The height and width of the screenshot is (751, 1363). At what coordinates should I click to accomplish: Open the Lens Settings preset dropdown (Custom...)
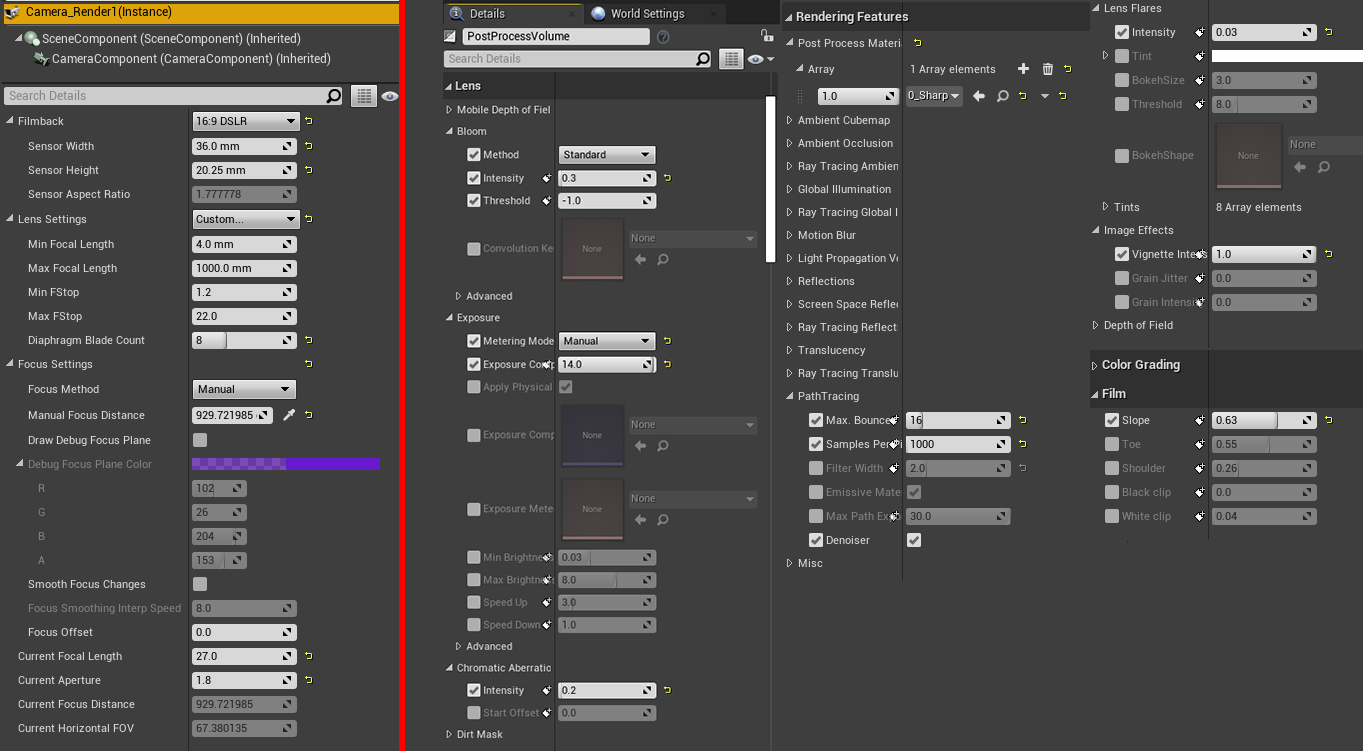click(x=245, y=219)
